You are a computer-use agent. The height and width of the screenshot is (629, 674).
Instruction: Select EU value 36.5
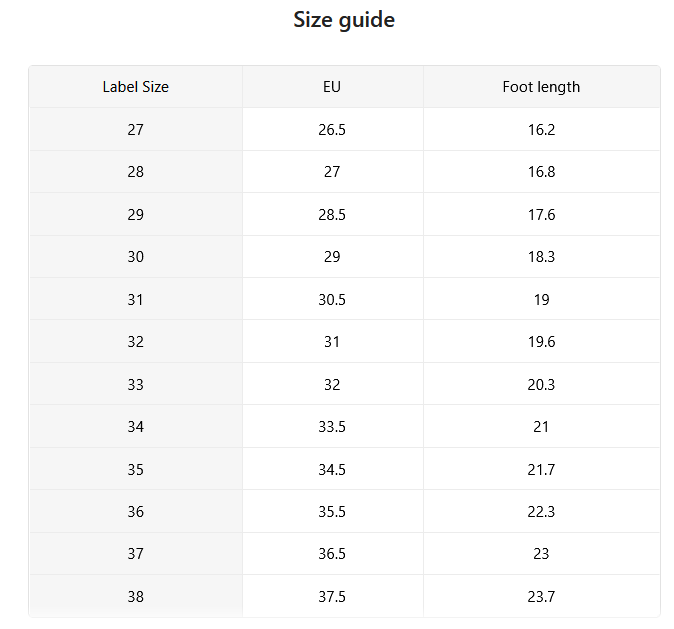(332, 554)
